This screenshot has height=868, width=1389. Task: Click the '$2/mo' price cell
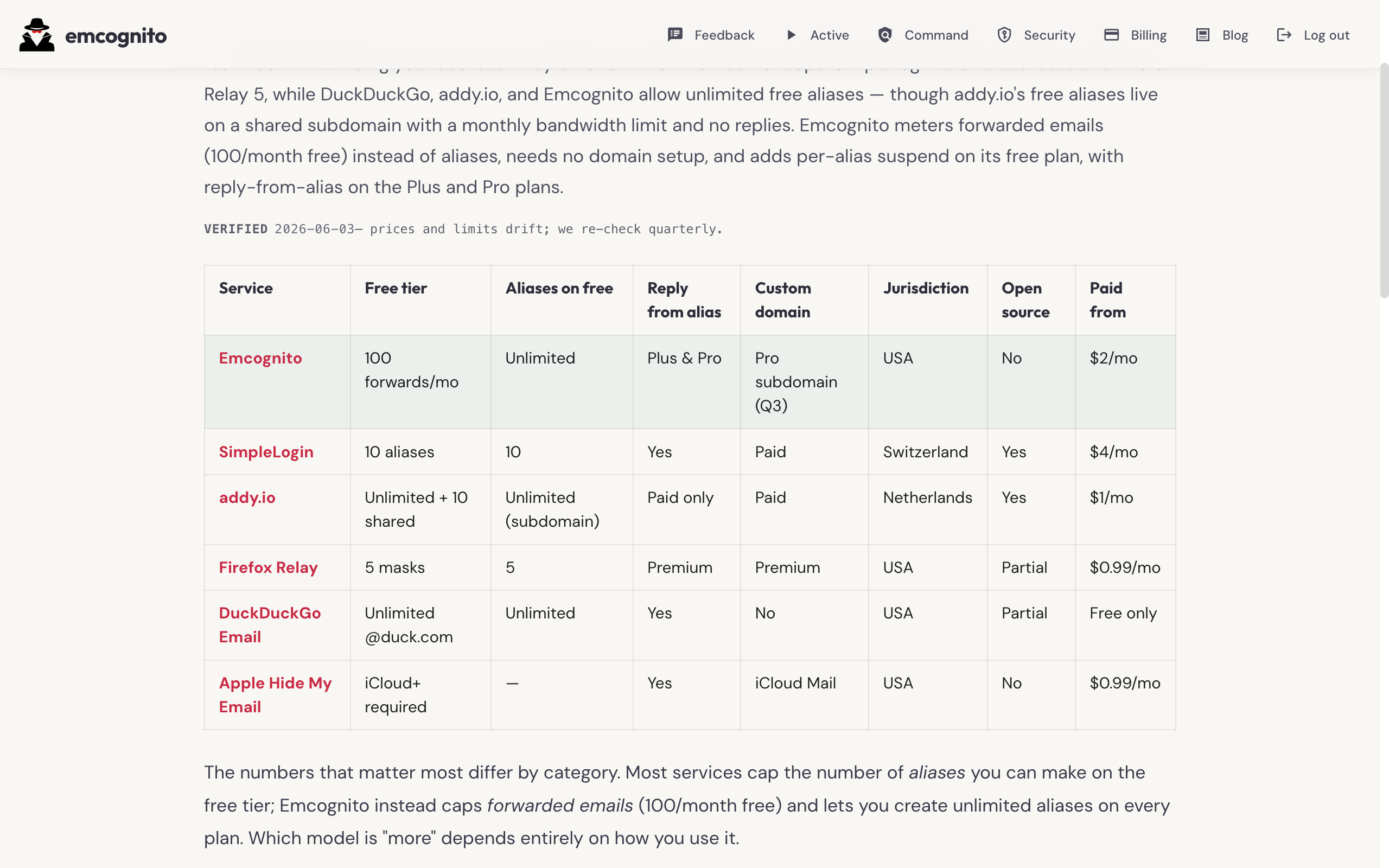pyautogui.click(x=1125, y=382)
